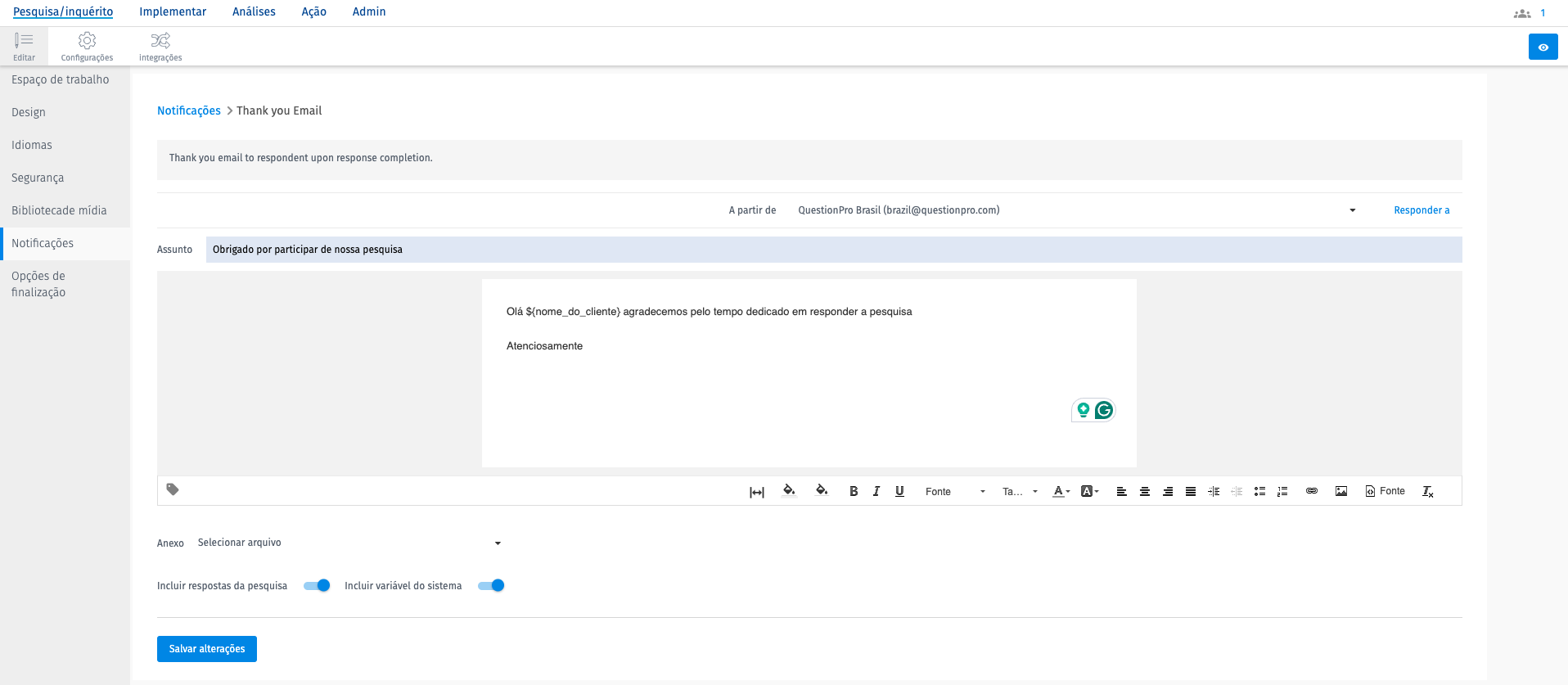Align text right
The height and width of the screenshot is (685, 1568).
click(x=1168, y=491)
